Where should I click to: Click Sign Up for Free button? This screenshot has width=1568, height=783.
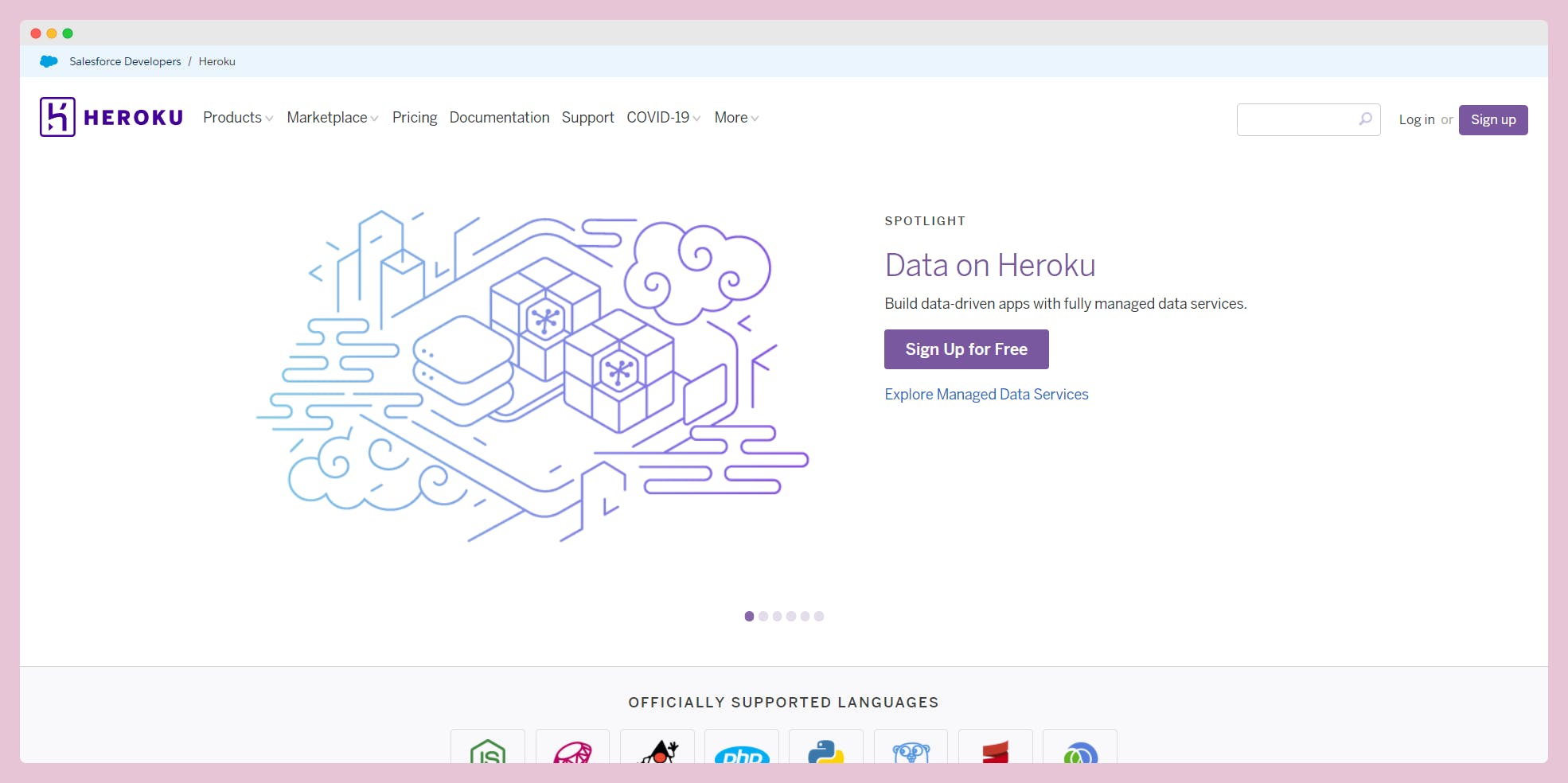[x=966, y=349]
